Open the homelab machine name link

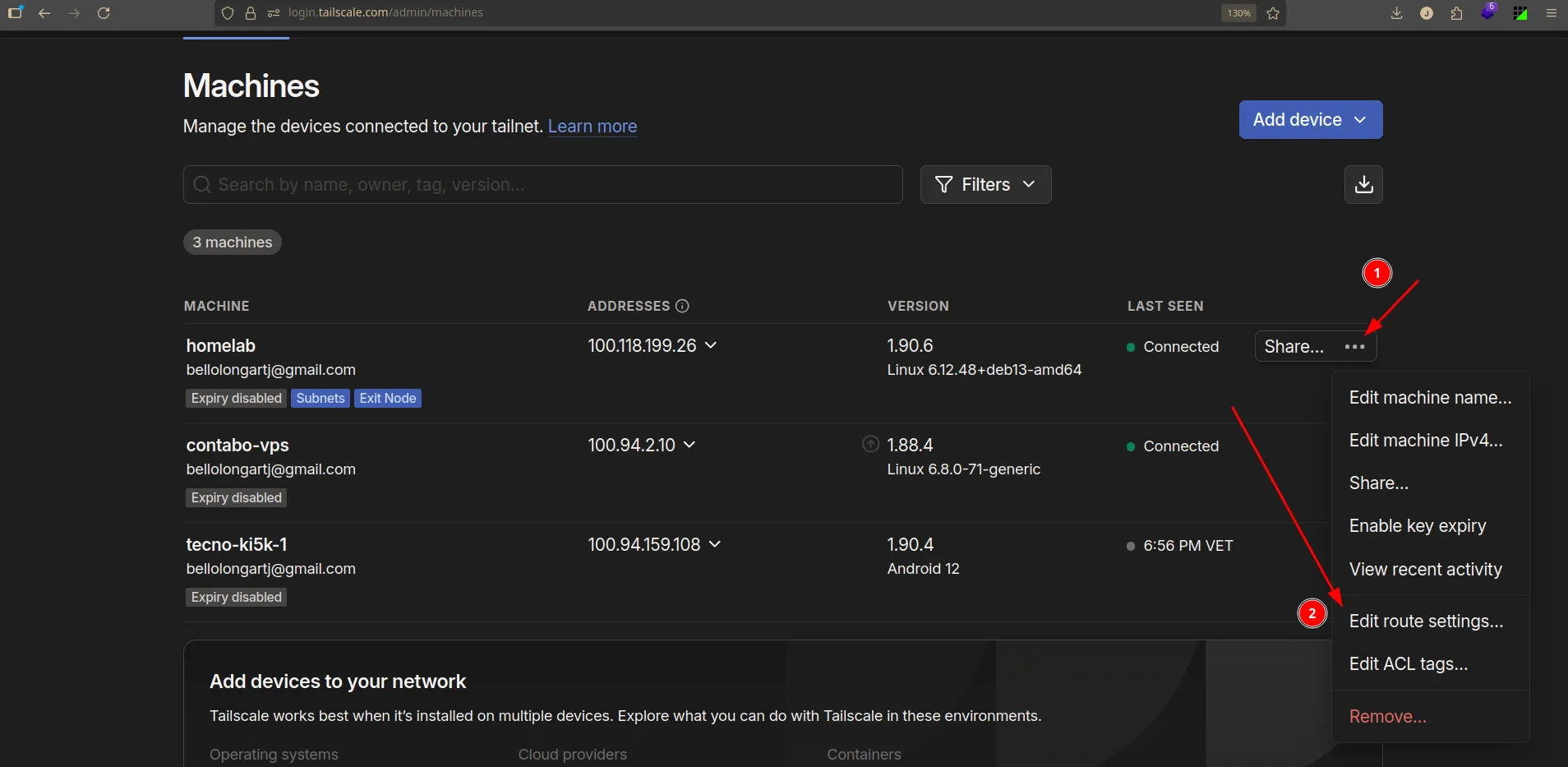[x=221, y=346]
